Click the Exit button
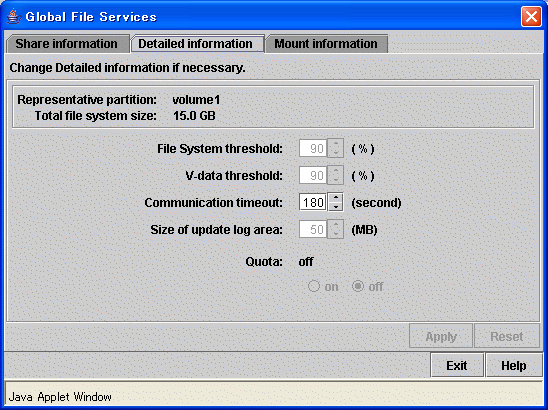The height and width of the screenshot is (410, 548). click(x=456, y=365)
